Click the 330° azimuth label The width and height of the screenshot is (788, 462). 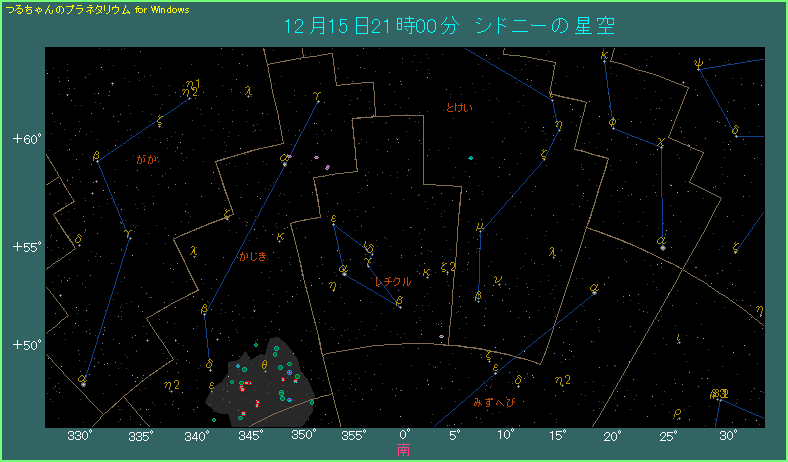coord(79,435)
